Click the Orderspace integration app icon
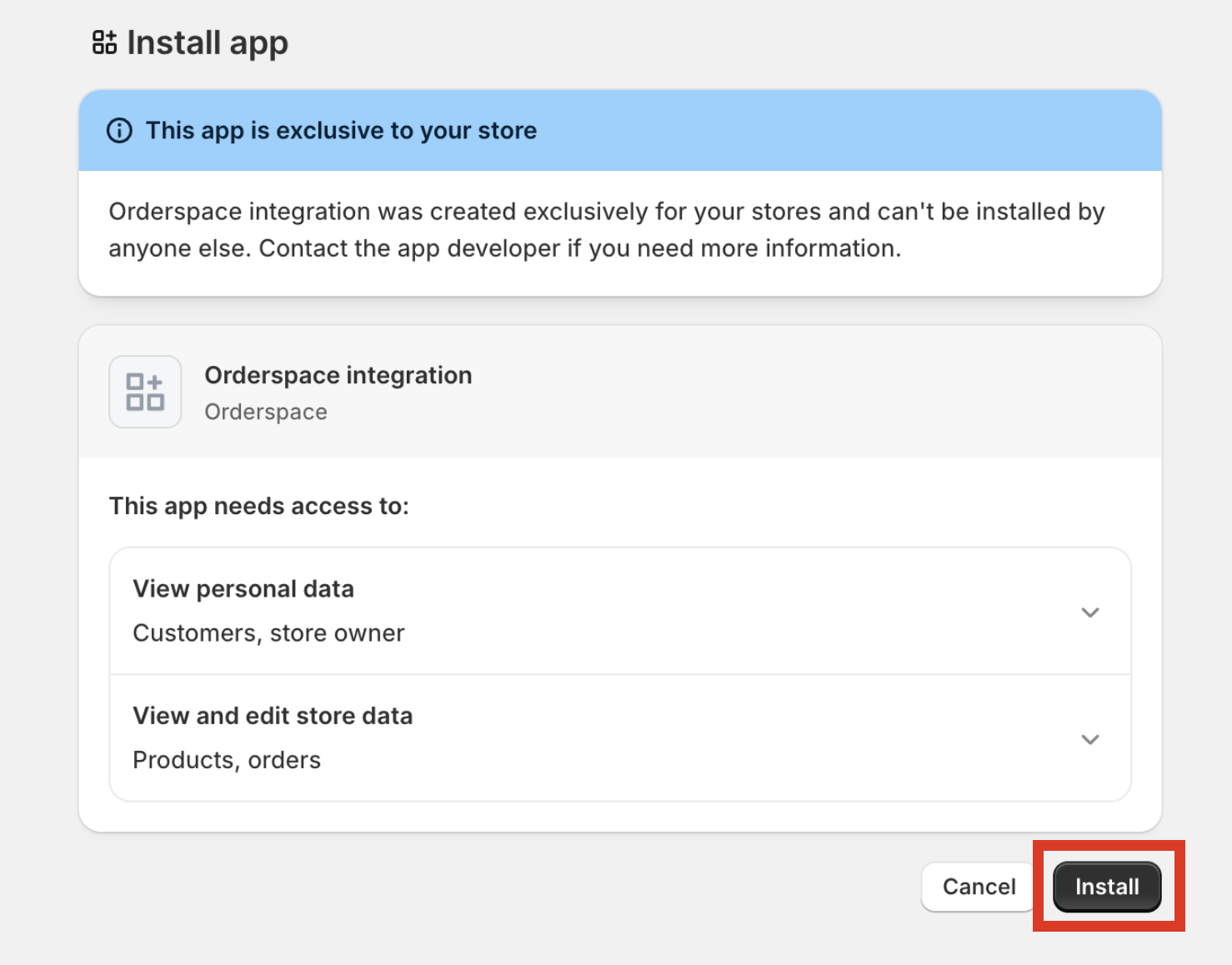 click(145, 392)
